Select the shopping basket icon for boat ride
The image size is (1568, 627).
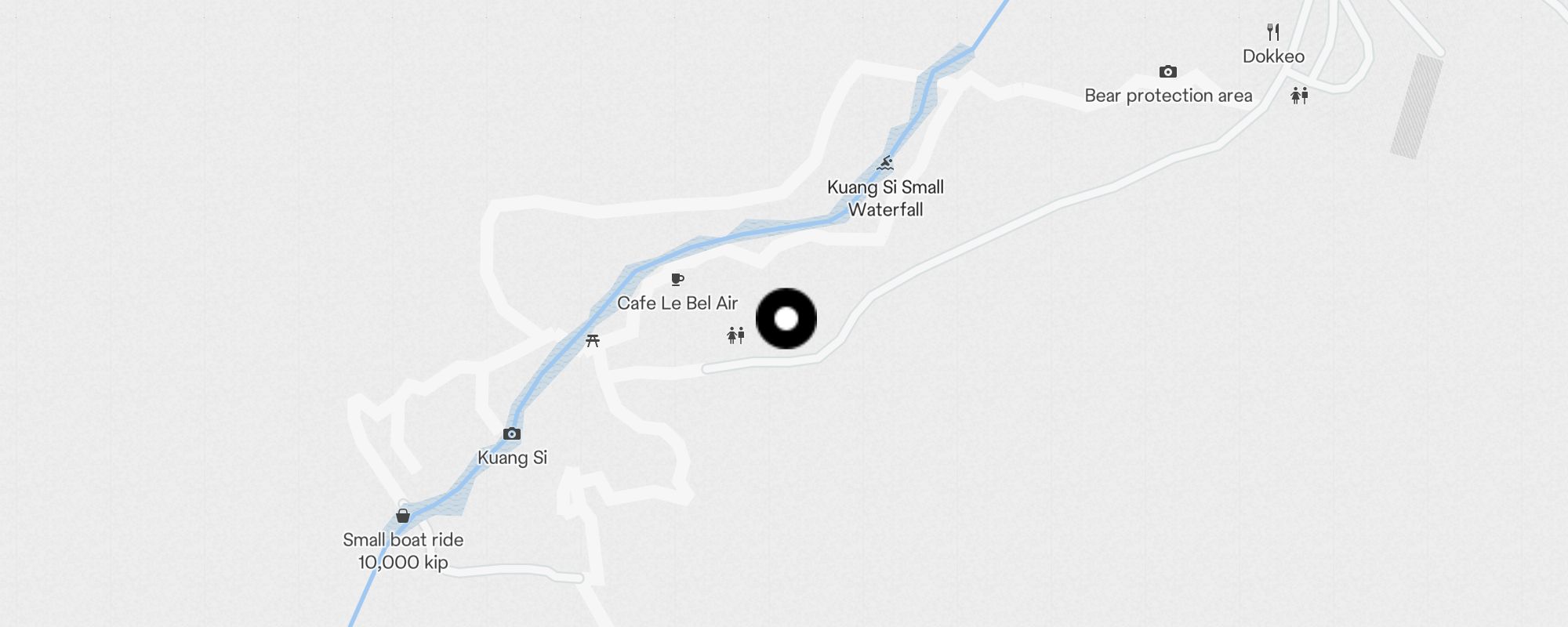[403, 516]
